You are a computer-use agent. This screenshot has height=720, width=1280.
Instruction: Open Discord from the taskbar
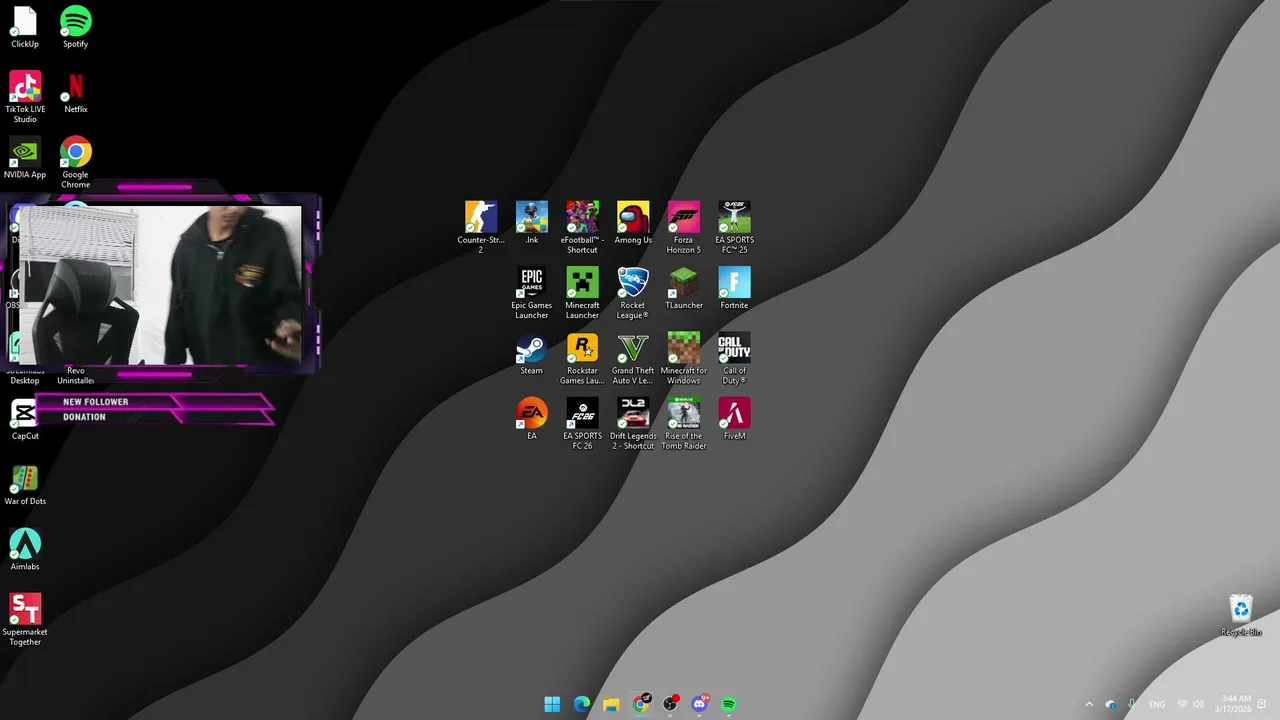pos(700,704)
